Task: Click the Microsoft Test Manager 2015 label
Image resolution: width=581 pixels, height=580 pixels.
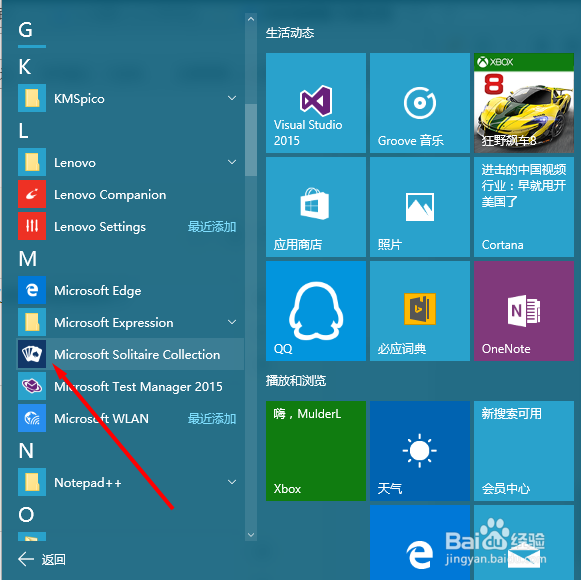Action: pos(138,387)
